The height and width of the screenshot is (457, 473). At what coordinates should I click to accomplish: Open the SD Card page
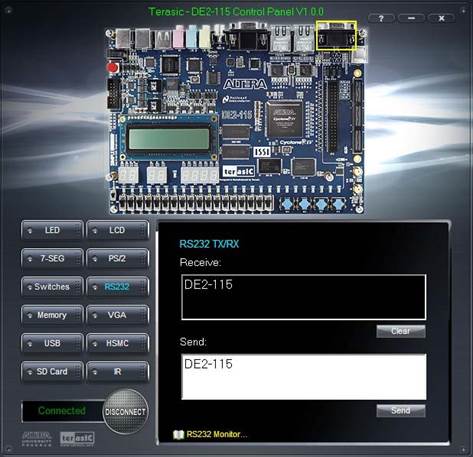[52, 371]
